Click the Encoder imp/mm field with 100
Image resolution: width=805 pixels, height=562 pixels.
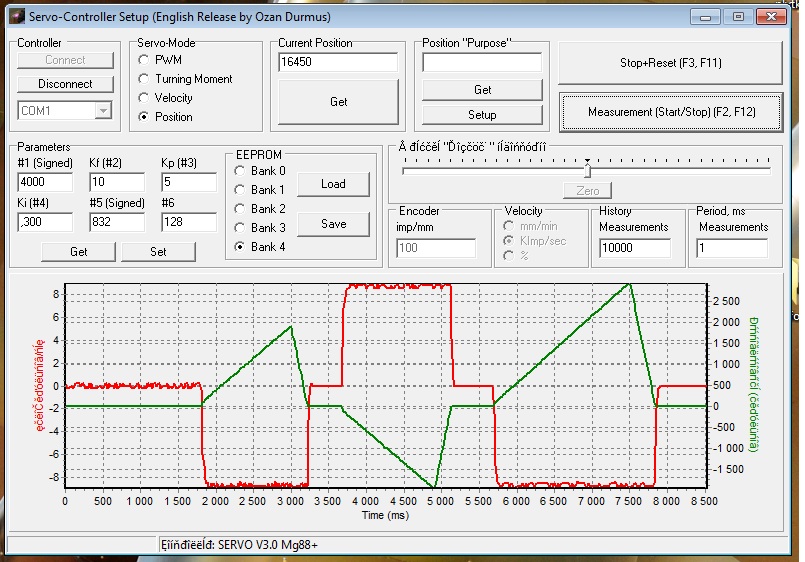pyautogui.click(x=435, y=248)
